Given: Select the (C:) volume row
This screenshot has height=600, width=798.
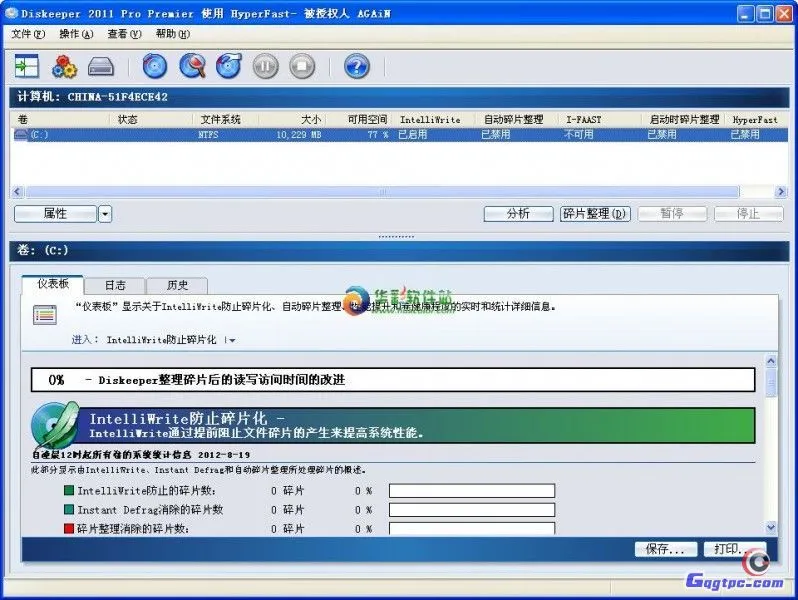Looking at the screenshot, I should [x=399, y=134].
